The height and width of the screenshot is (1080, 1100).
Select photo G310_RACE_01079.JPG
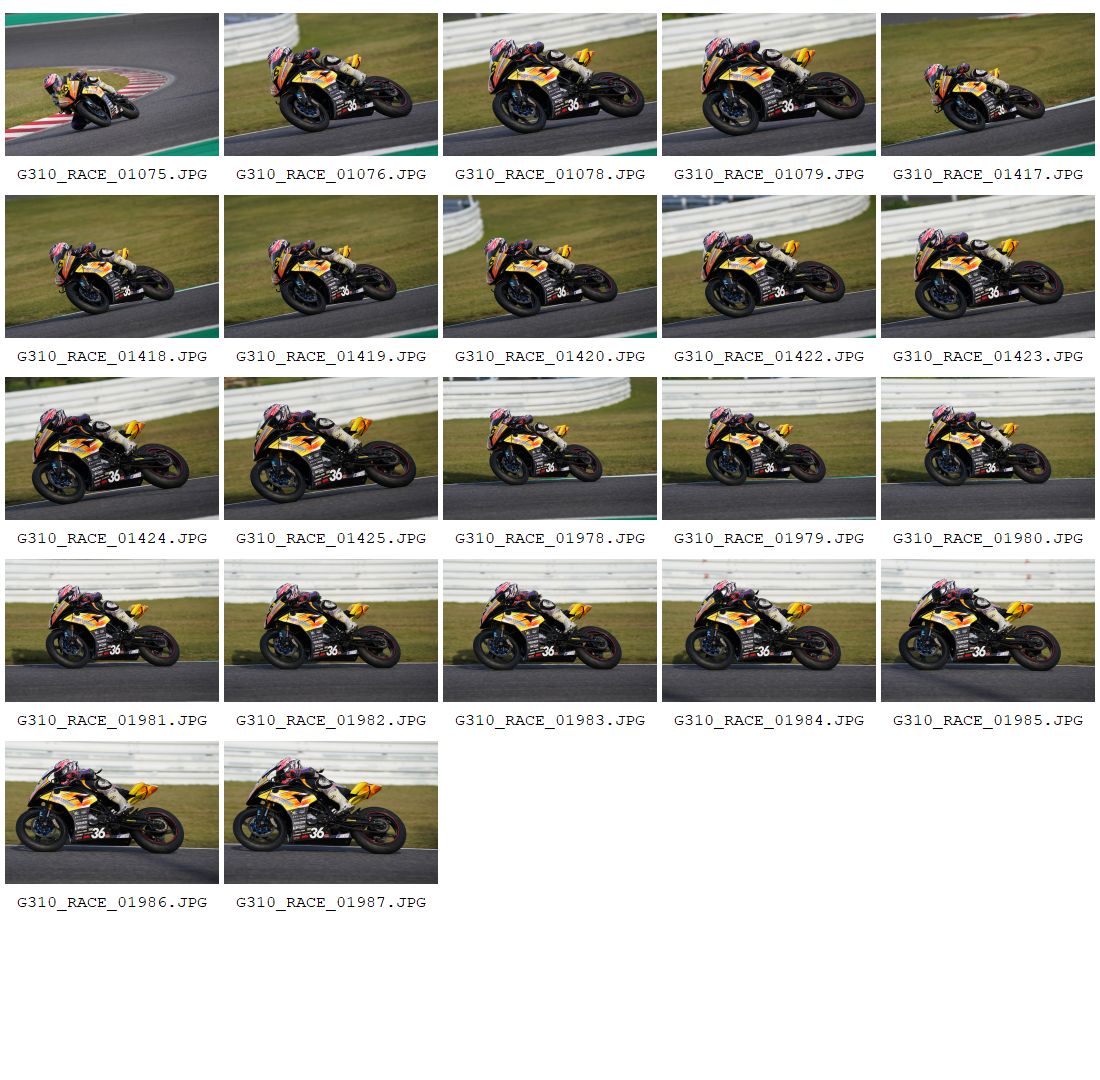click(x=769, y=84)
